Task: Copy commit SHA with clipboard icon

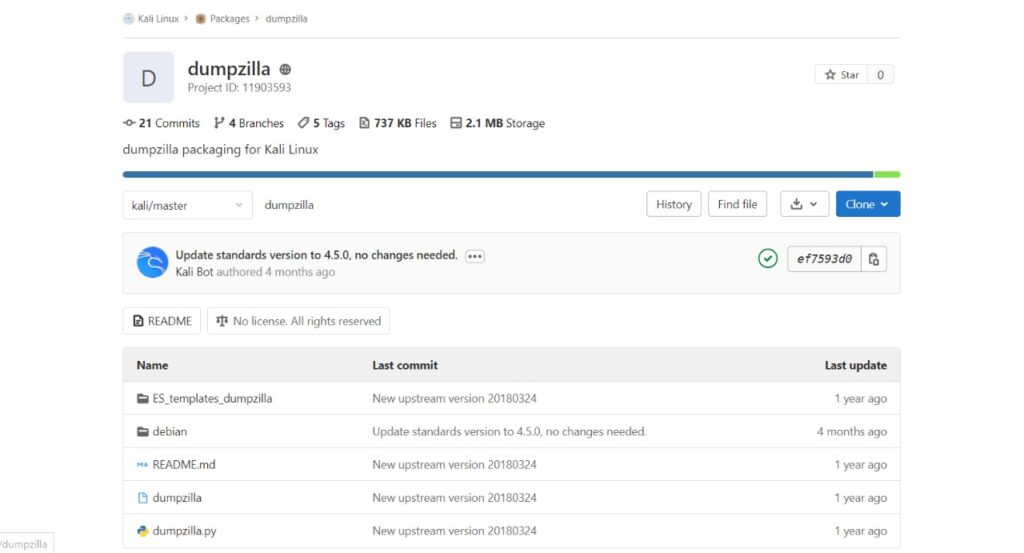Action: [x=874, y=259]
